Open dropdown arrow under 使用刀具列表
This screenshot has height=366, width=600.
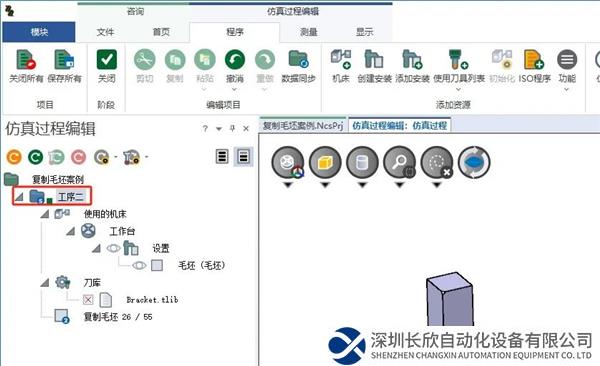click(x=458, y=90)
